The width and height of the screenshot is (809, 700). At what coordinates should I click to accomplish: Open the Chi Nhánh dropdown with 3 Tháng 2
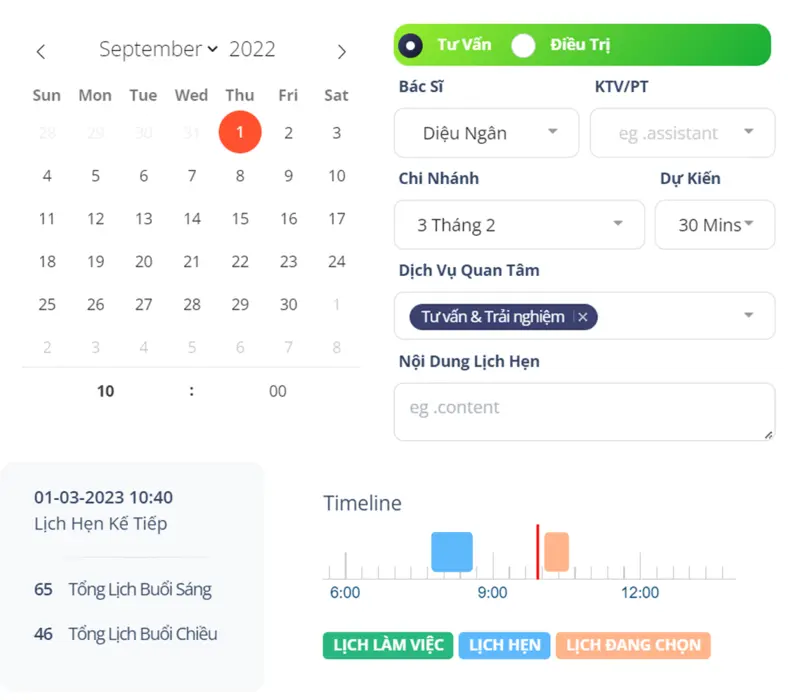click(518, 225)
